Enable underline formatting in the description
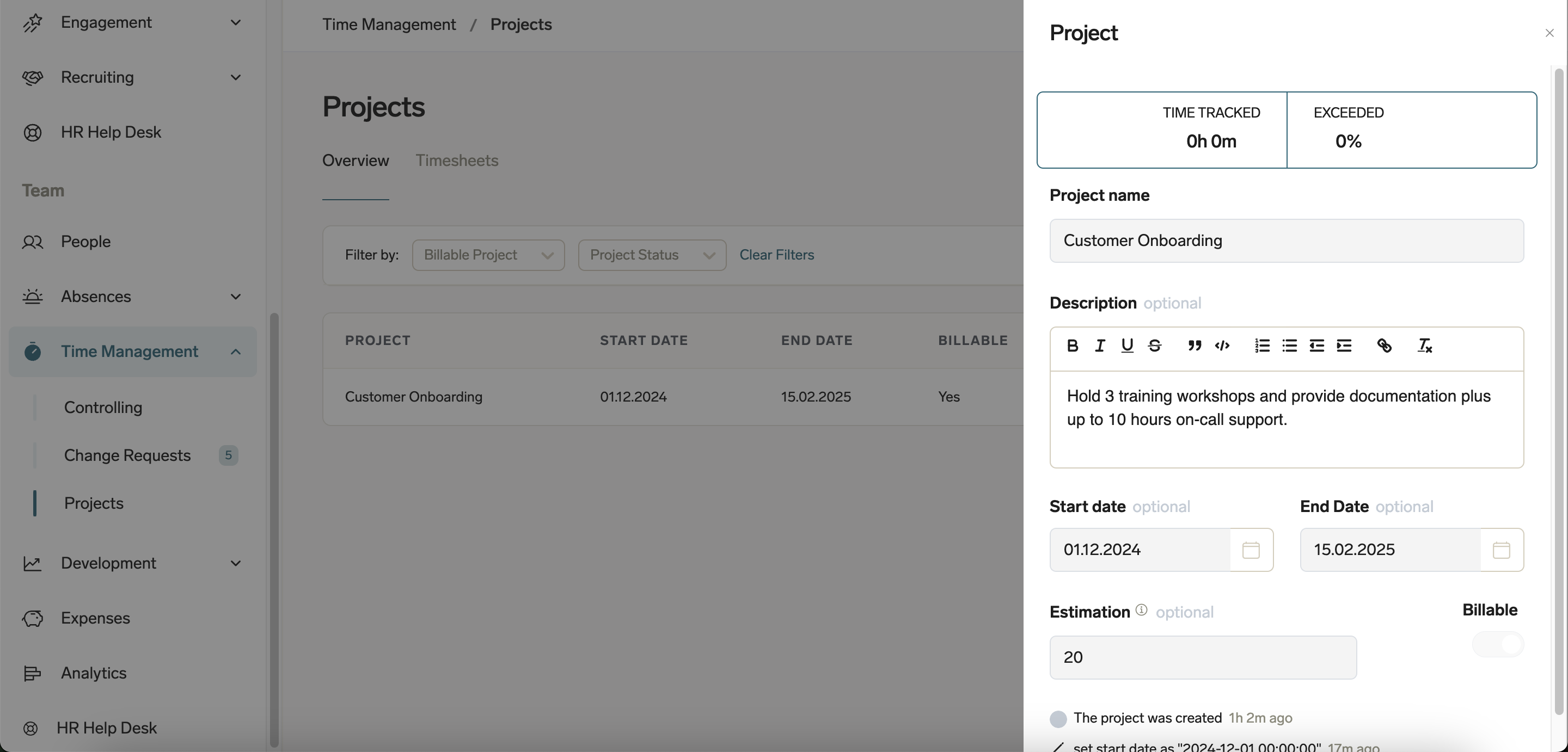1568x752 pixels. (1126, 346)
